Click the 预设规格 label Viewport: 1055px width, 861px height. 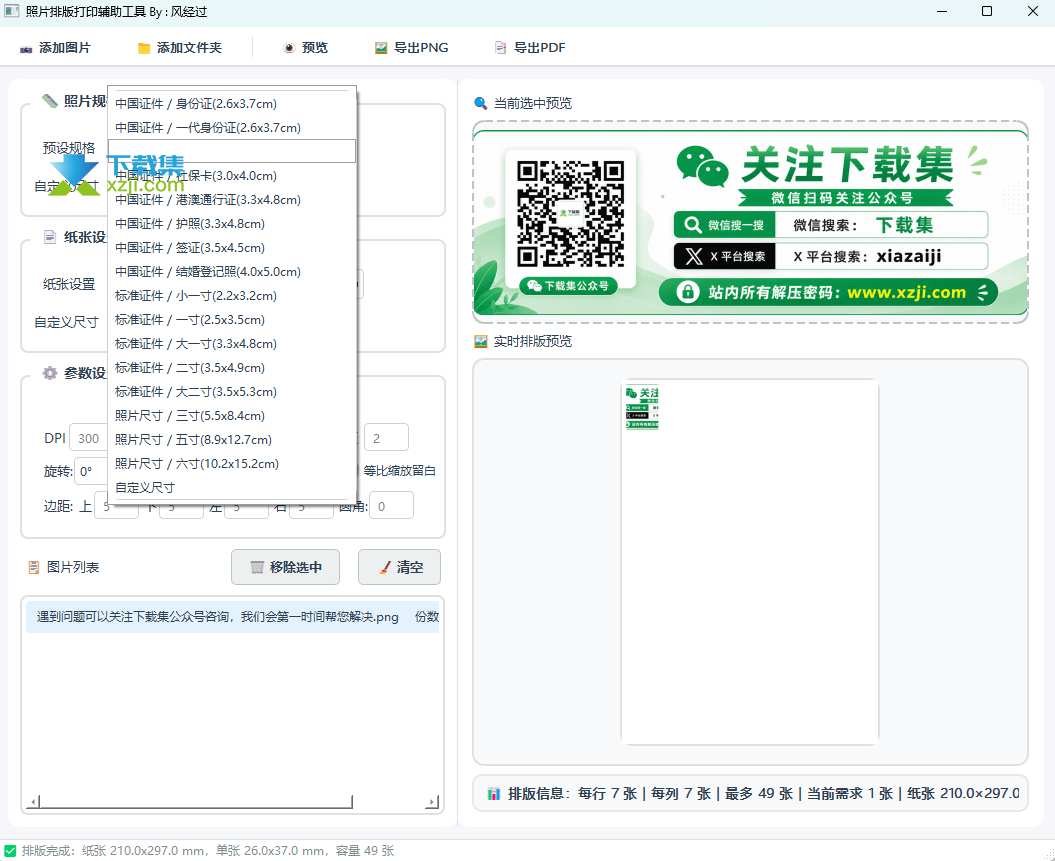[x=69, y=148]
